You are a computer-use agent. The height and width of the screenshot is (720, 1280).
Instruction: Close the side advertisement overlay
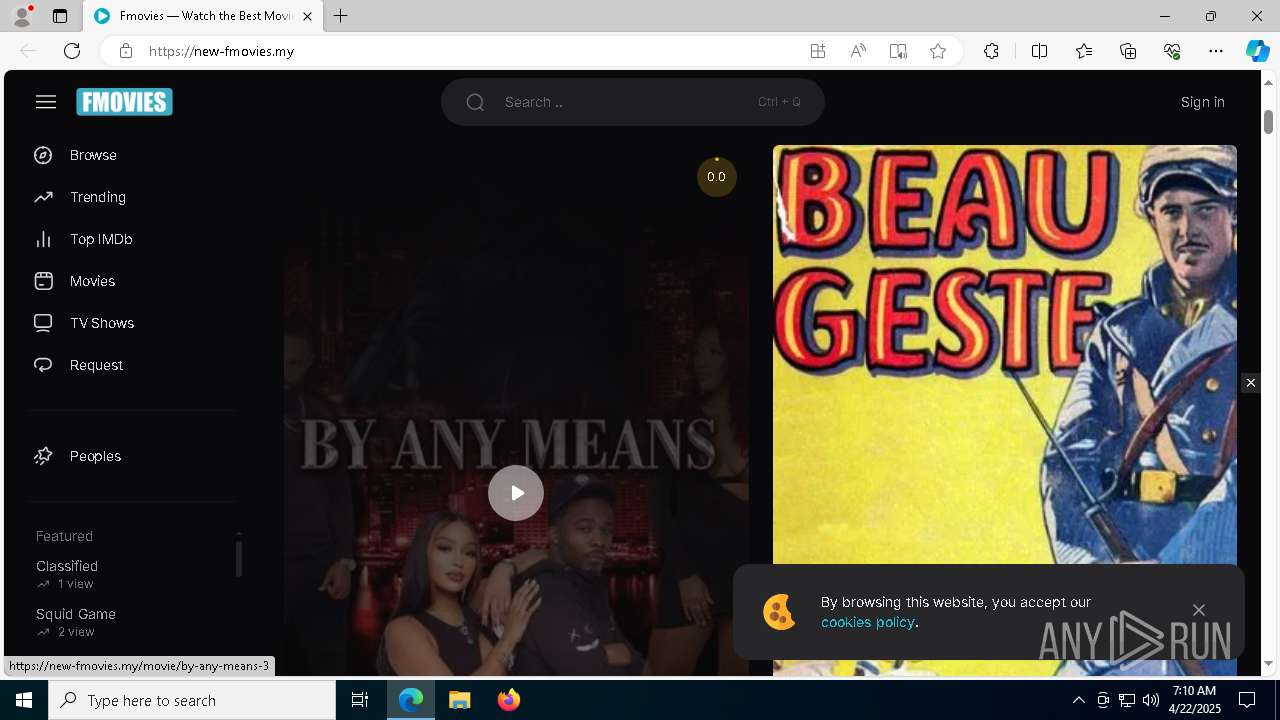(x=1250, y=383)
